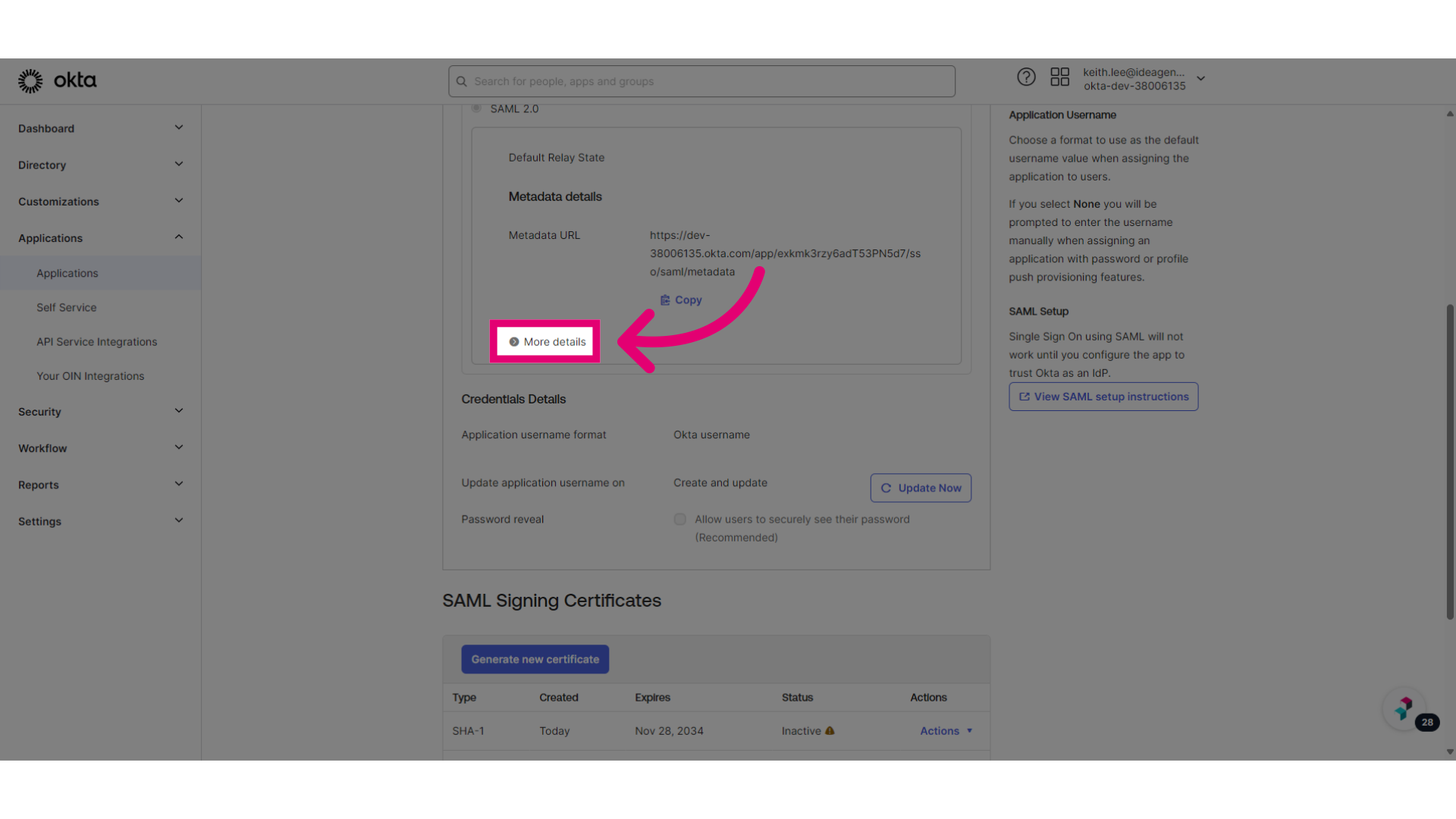Click the Copy link under Metadata URL
Image resolution: width=1456 pixels, height=819 pixels.
click(681, 300)
